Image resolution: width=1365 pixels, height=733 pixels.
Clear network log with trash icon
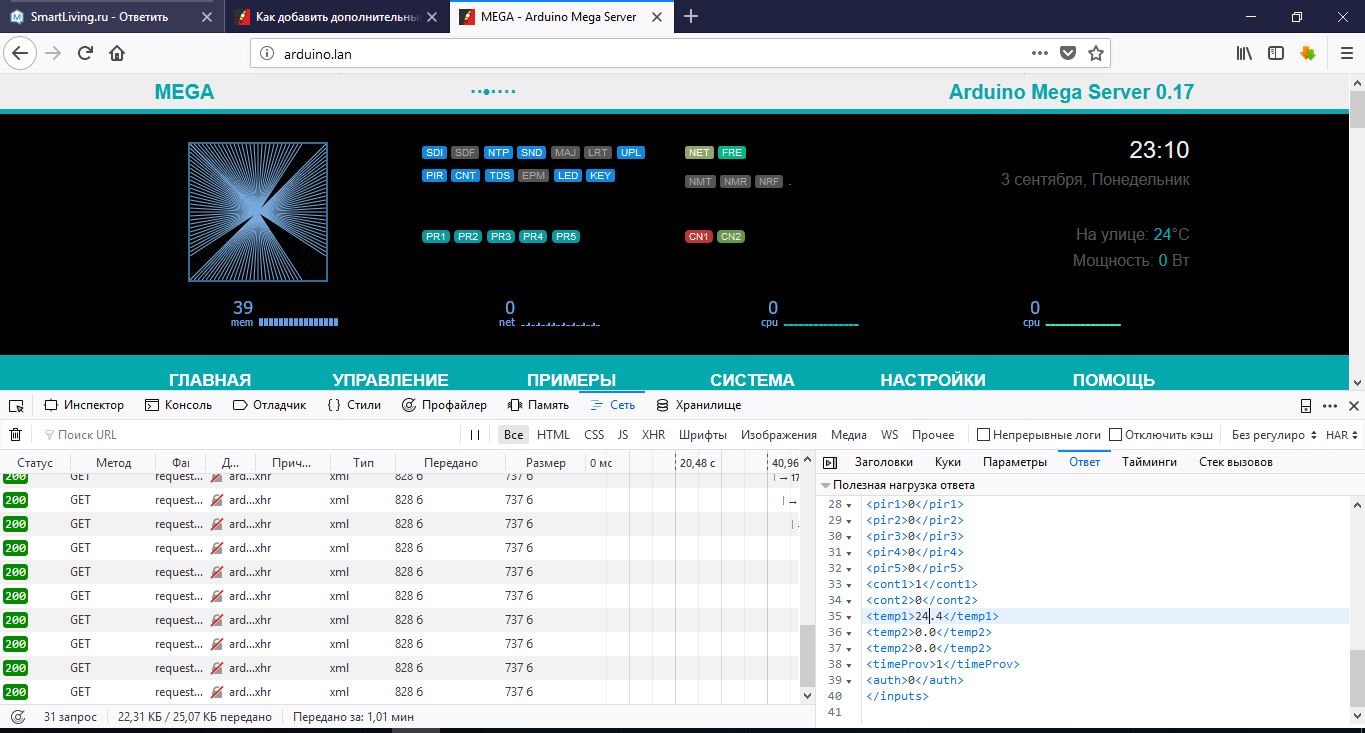click(x=15, y=435)
